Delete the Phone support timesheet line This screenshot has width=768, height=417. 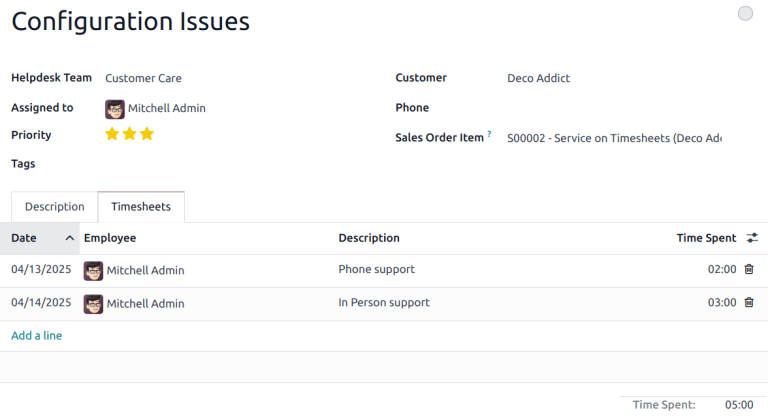749,269
